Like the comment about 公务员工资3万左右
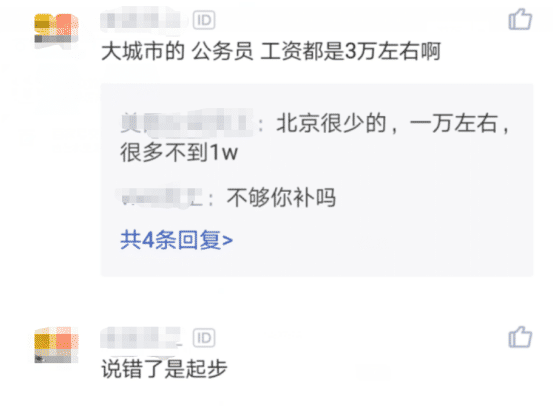This screenshot has height=416, width=553. coord(520,19)
